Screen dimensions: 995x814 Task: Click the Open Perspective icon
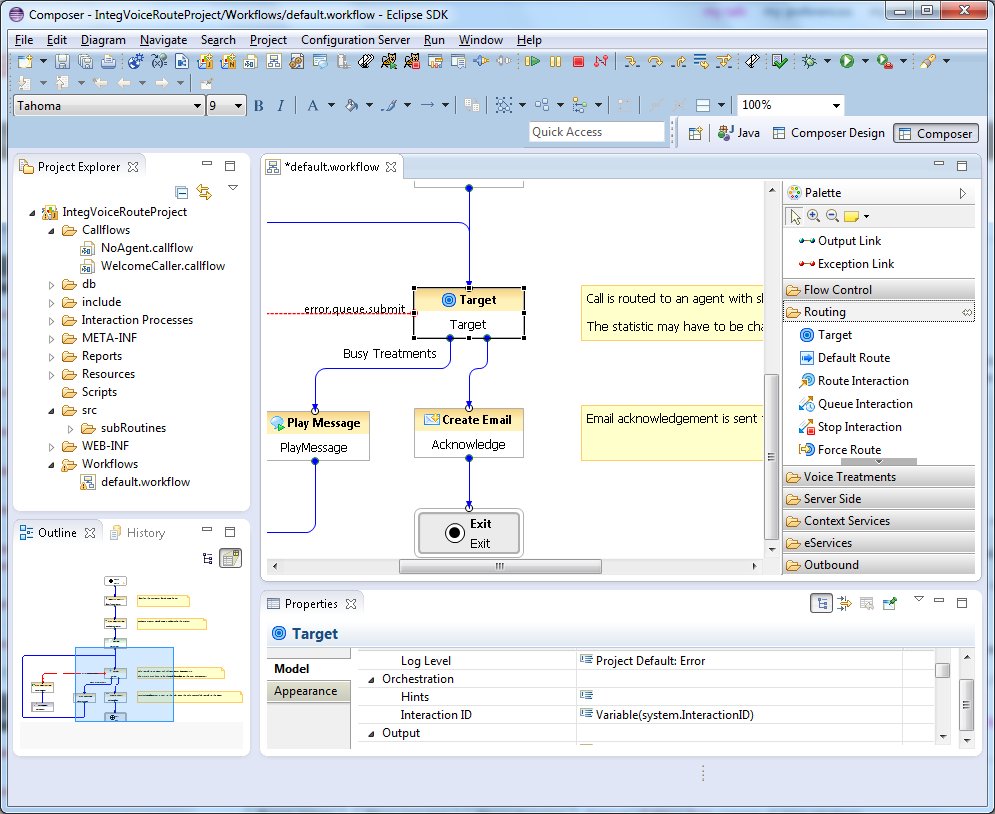pos(695,133)
